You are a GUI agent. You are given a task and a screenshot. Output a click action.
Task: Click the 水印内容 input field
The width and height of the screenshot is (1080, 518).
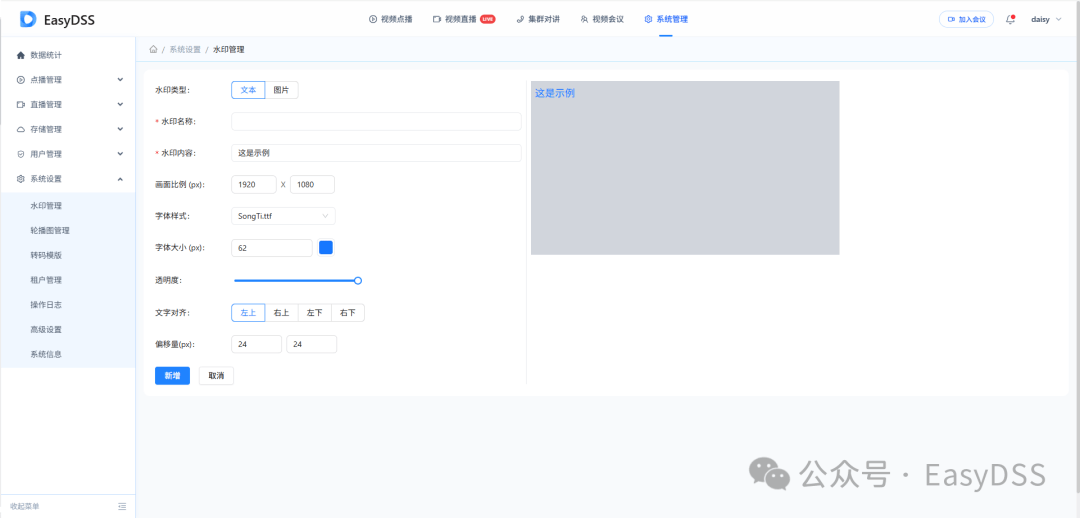click(x=376, y=153)
